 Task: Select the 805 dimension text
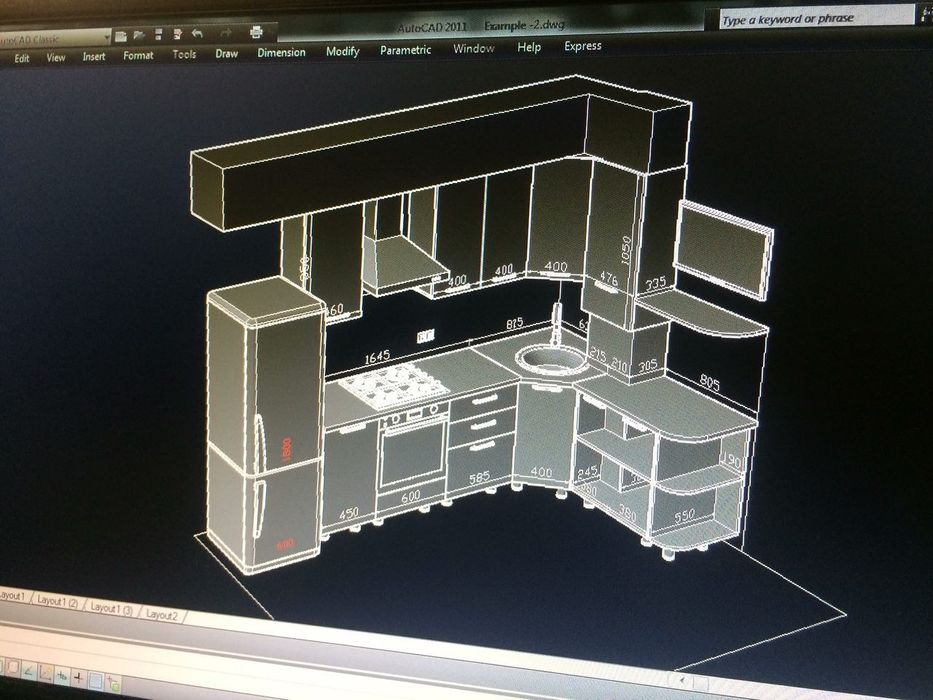tap(709, 382)
